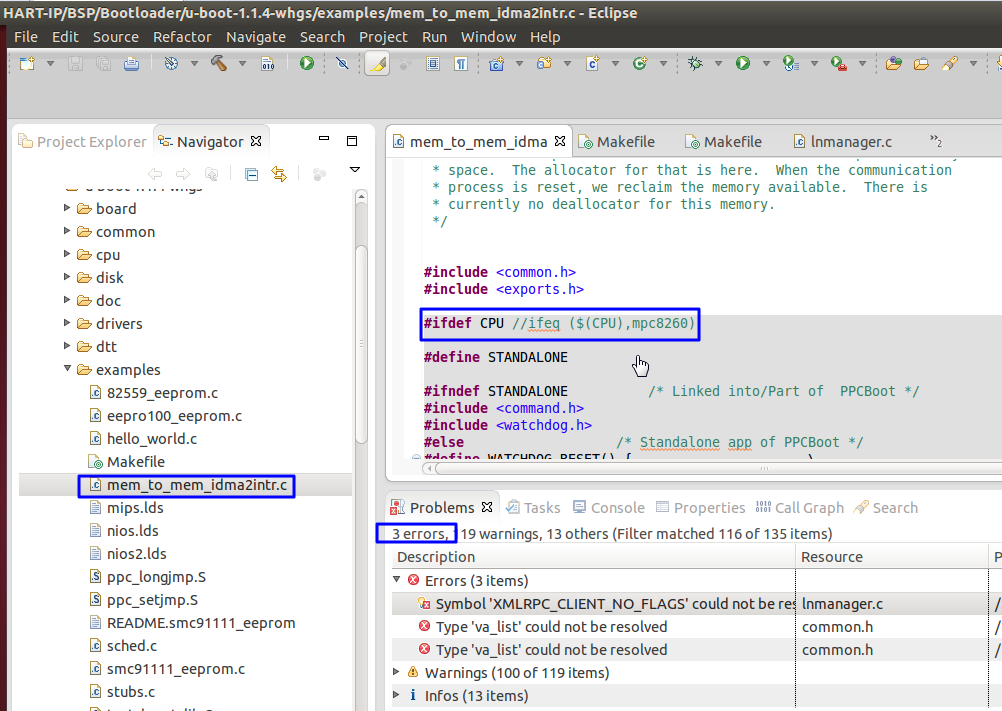Image resolution: width=1002 pixels, height=711 pixels.
Task: Open Navigator view menu dropdown arrow
Action: click(354, 171)
